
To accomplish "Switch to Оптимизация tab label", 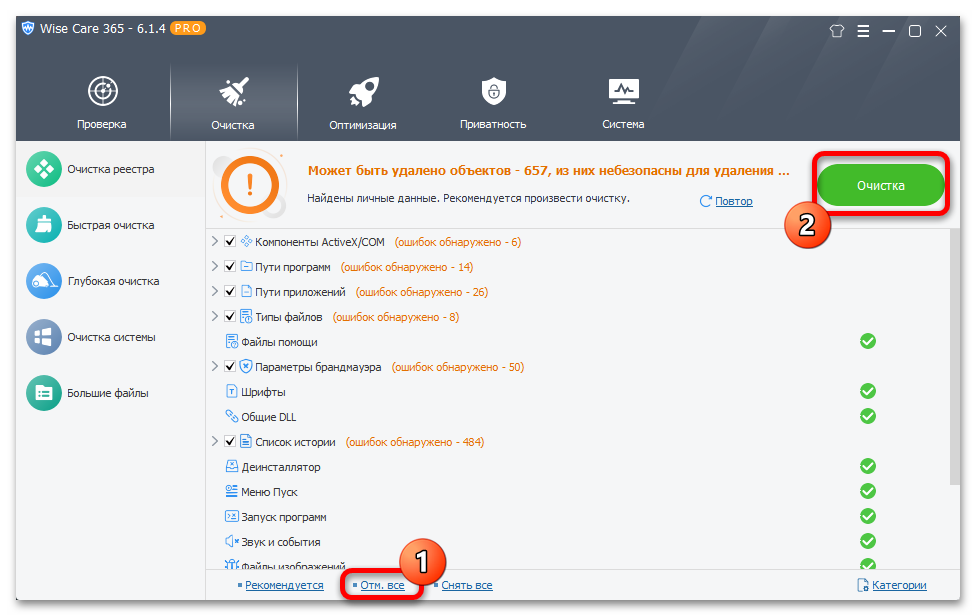I will point(363,125).
